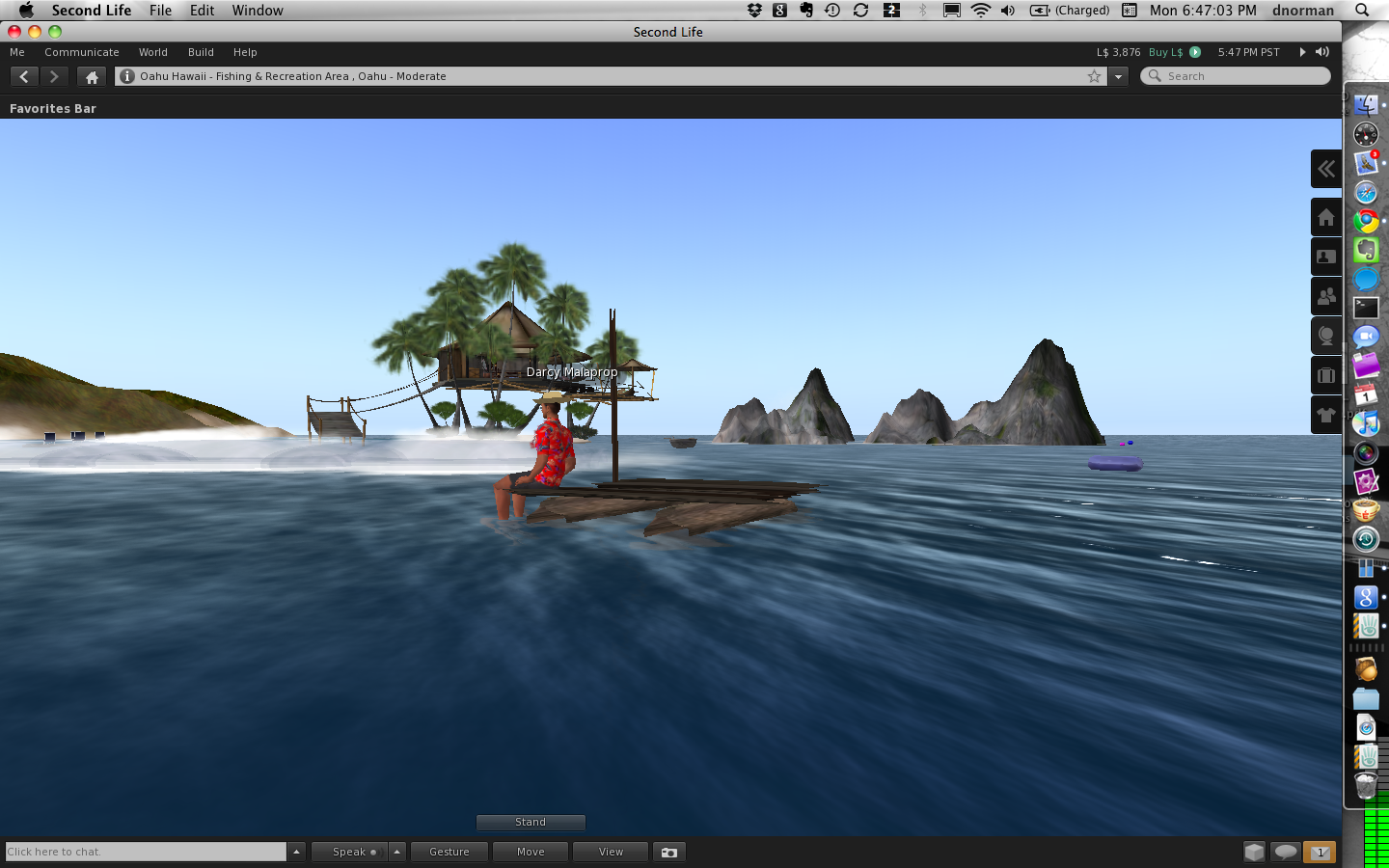This screenshot has height=868, width=1389.
Task: Open the Home sidebar tab icon
Action: point(1326,217)
